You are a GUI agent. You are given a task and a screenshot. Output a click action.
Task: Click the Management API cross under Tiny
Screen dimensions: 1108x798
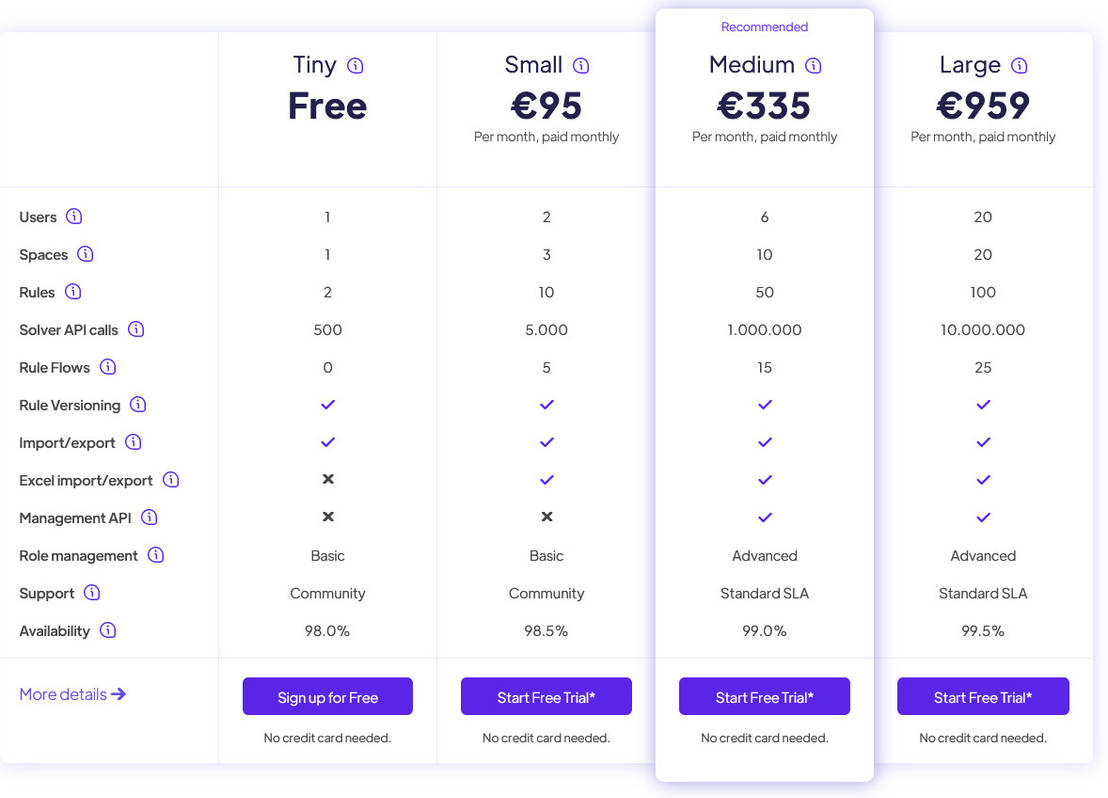327,517
